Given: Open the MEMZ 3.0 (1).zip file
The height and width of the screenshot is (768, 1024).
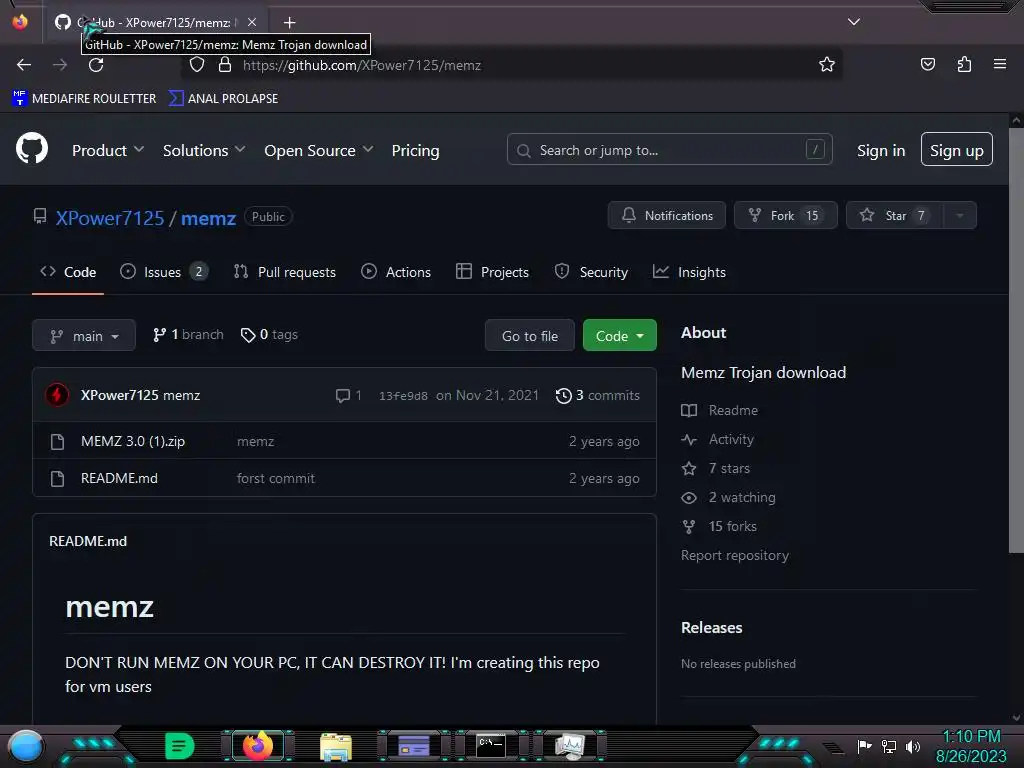Looking at the screenshot, I should pyautogui.click(x=133, y=441).
